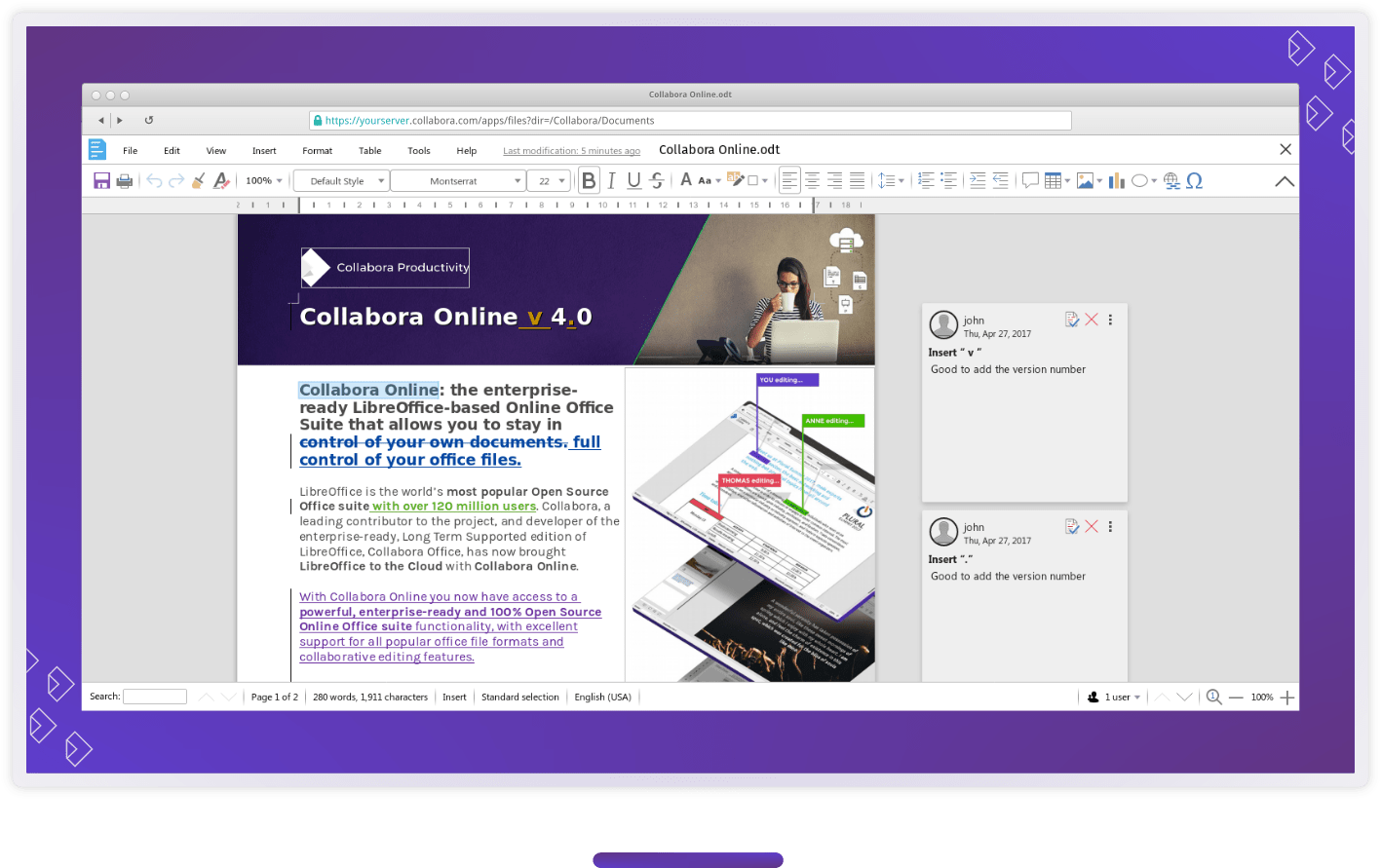This screenshot has height=868, width=1381.
Task: Open the character case Aa dropdown
Action: tap(710, 180)
